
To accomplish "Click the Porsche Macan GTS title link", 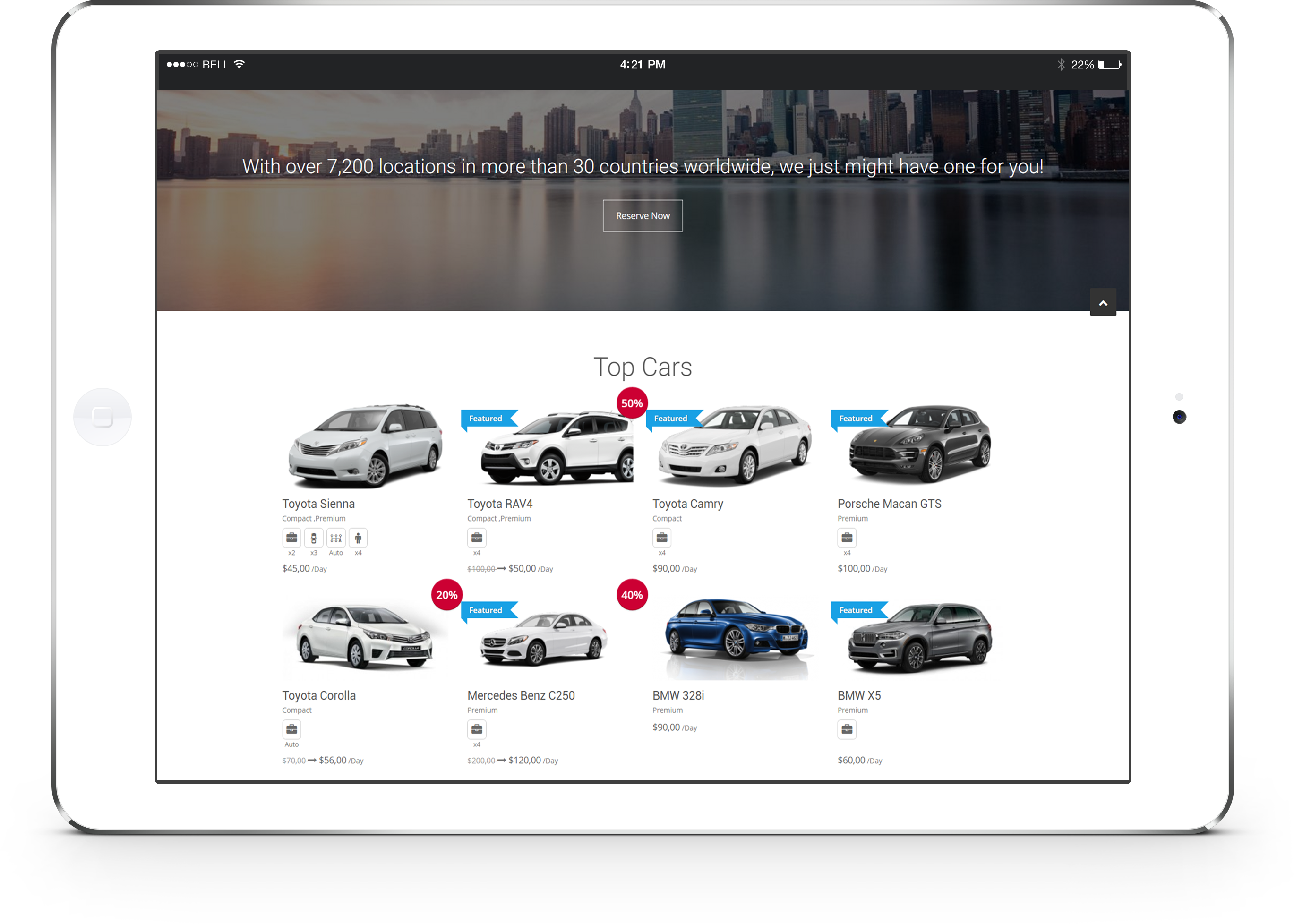I will pos(890,504).
